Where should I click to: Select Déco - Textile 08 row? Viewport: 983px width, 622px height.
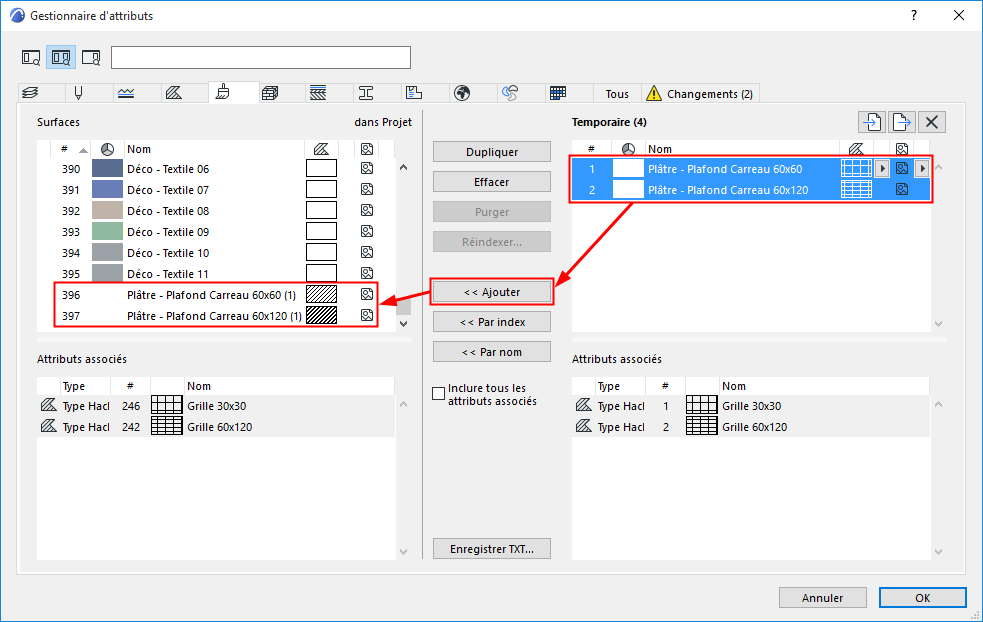(x=216, y=211)
